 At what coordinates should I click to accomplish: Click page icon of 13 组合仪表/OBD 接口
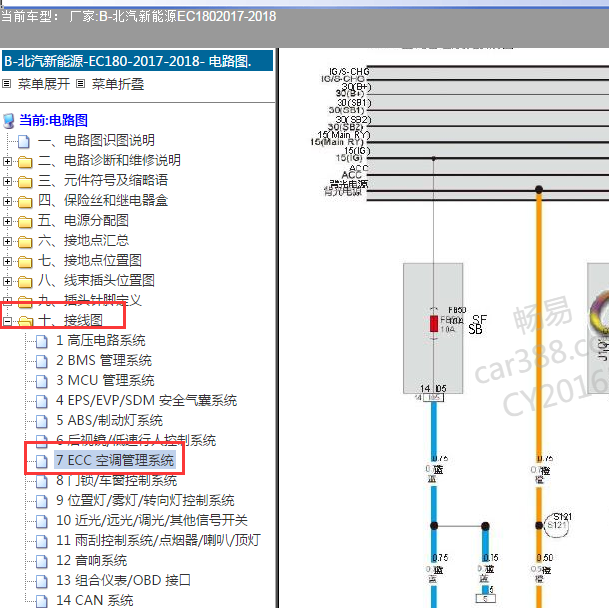click(x=42, y=582)
